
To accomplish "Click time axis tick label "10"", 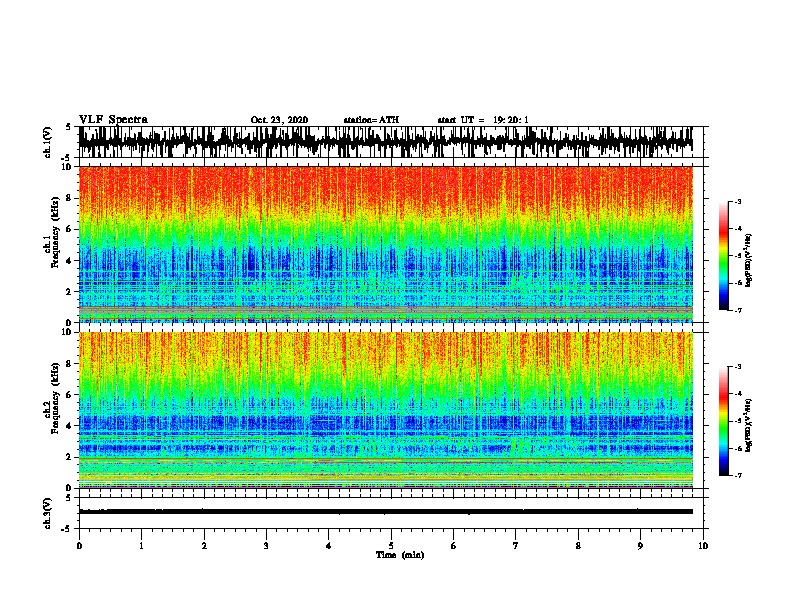I will coord(703,546).
